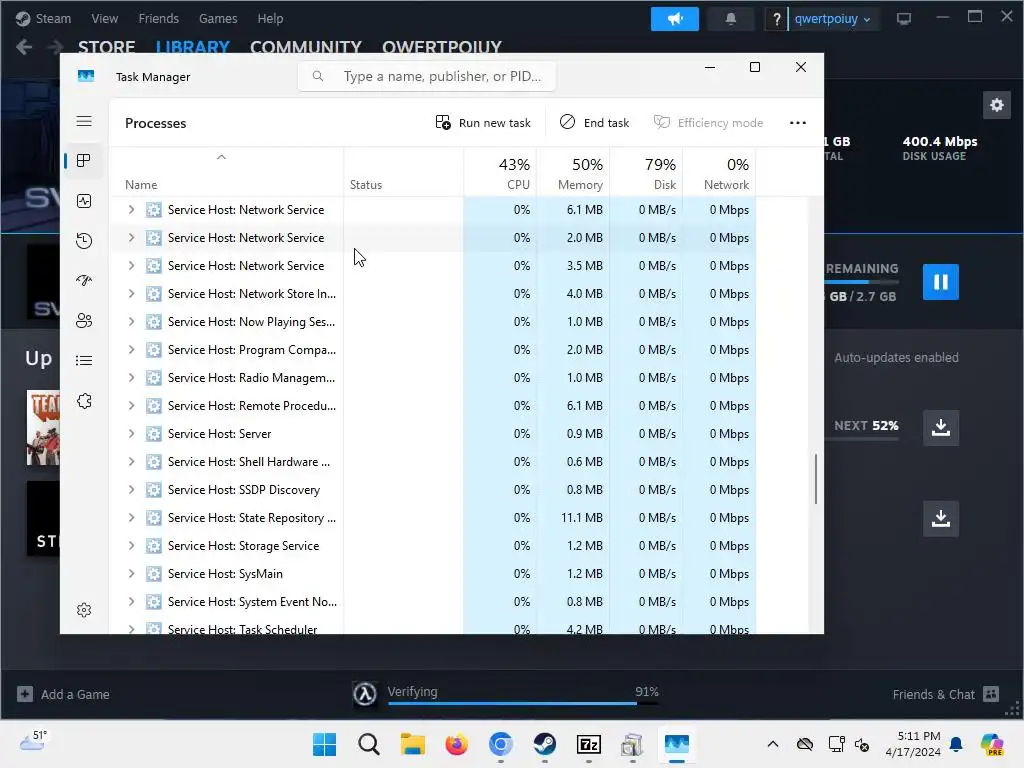Open Steam menu in menu bar
Image resolution: width=1024 pixels, height=768 pixels.
click(53, 19)
